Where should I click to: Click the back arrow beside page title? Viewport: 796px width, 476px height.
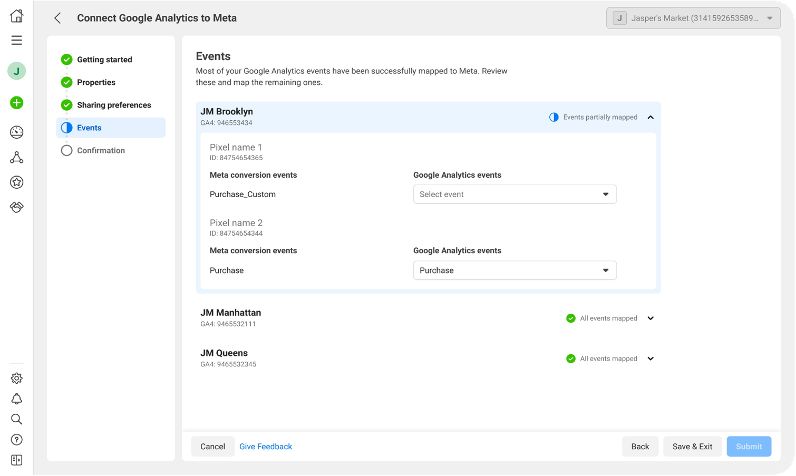click(57, 18)
